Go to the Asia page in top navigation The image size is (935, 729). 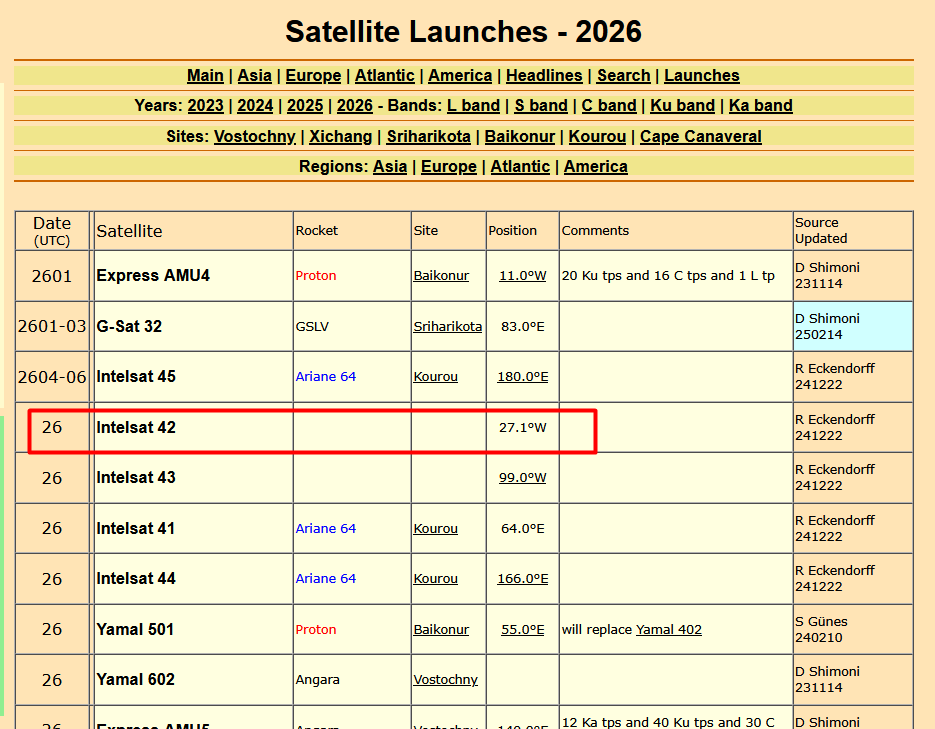click(x=255, y=76)
